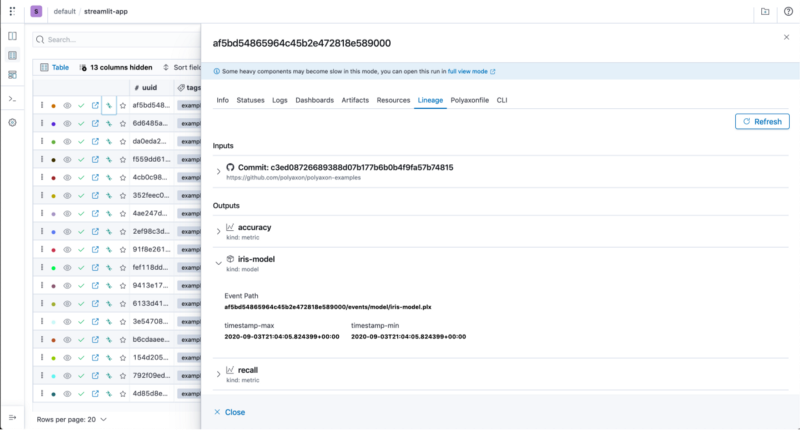Toggle visibility eye for run 6d6485a
800x438 pixels.
67,124
